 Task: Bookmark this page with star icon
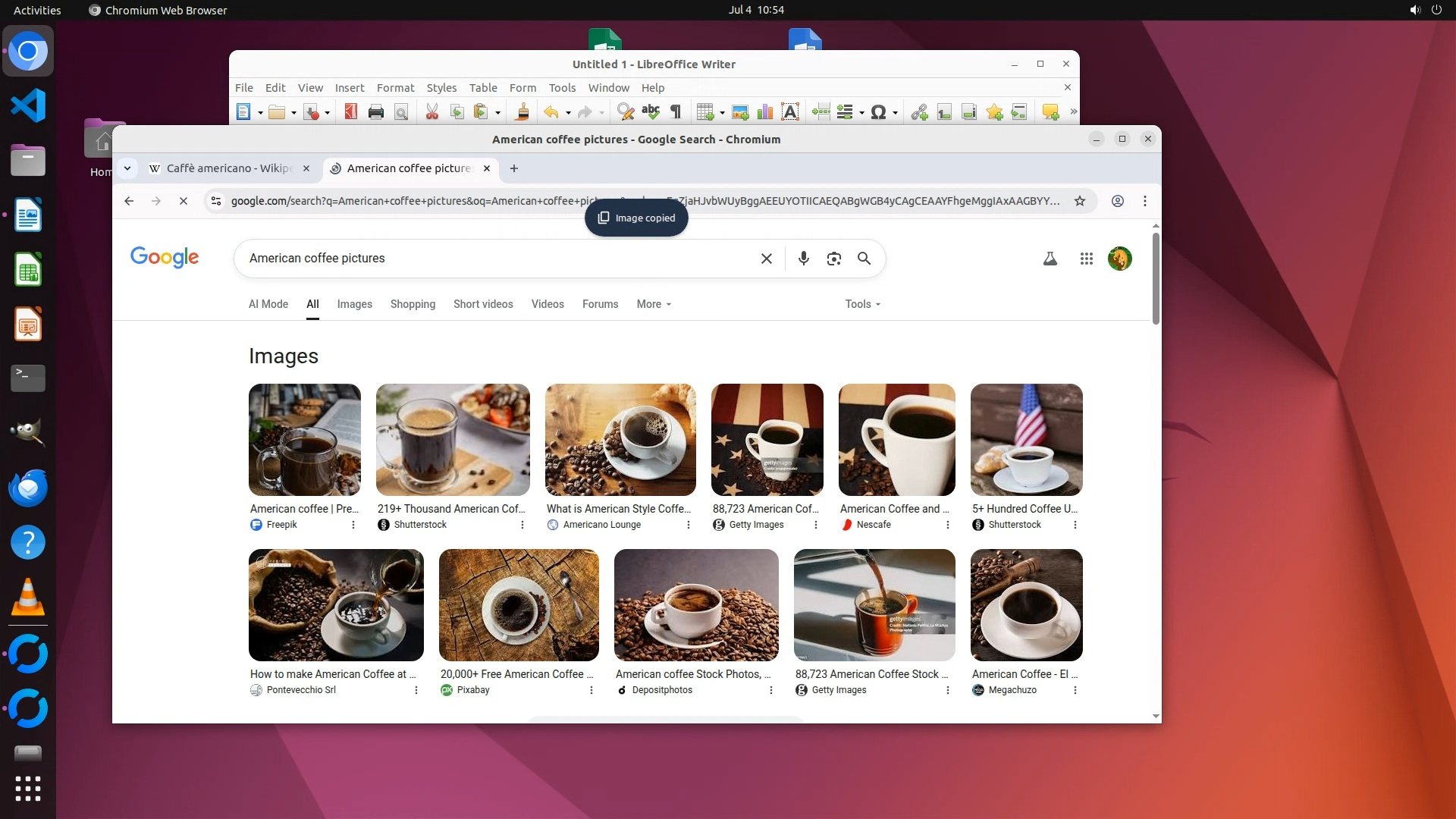(x=1080, y=201)
